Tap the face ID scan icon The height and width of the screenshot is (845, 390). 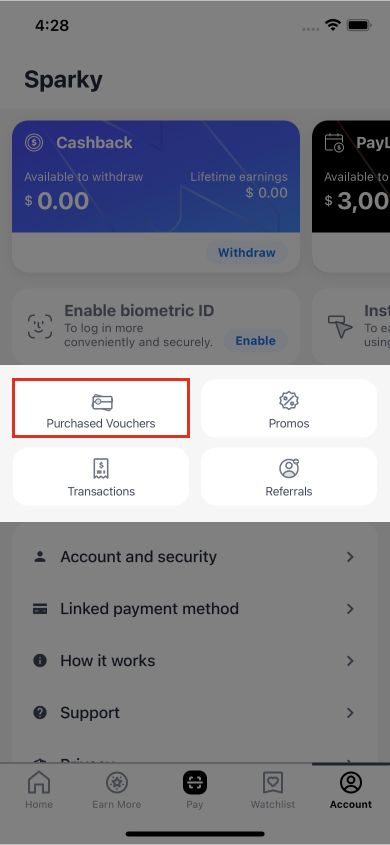[x=40, y=326]
